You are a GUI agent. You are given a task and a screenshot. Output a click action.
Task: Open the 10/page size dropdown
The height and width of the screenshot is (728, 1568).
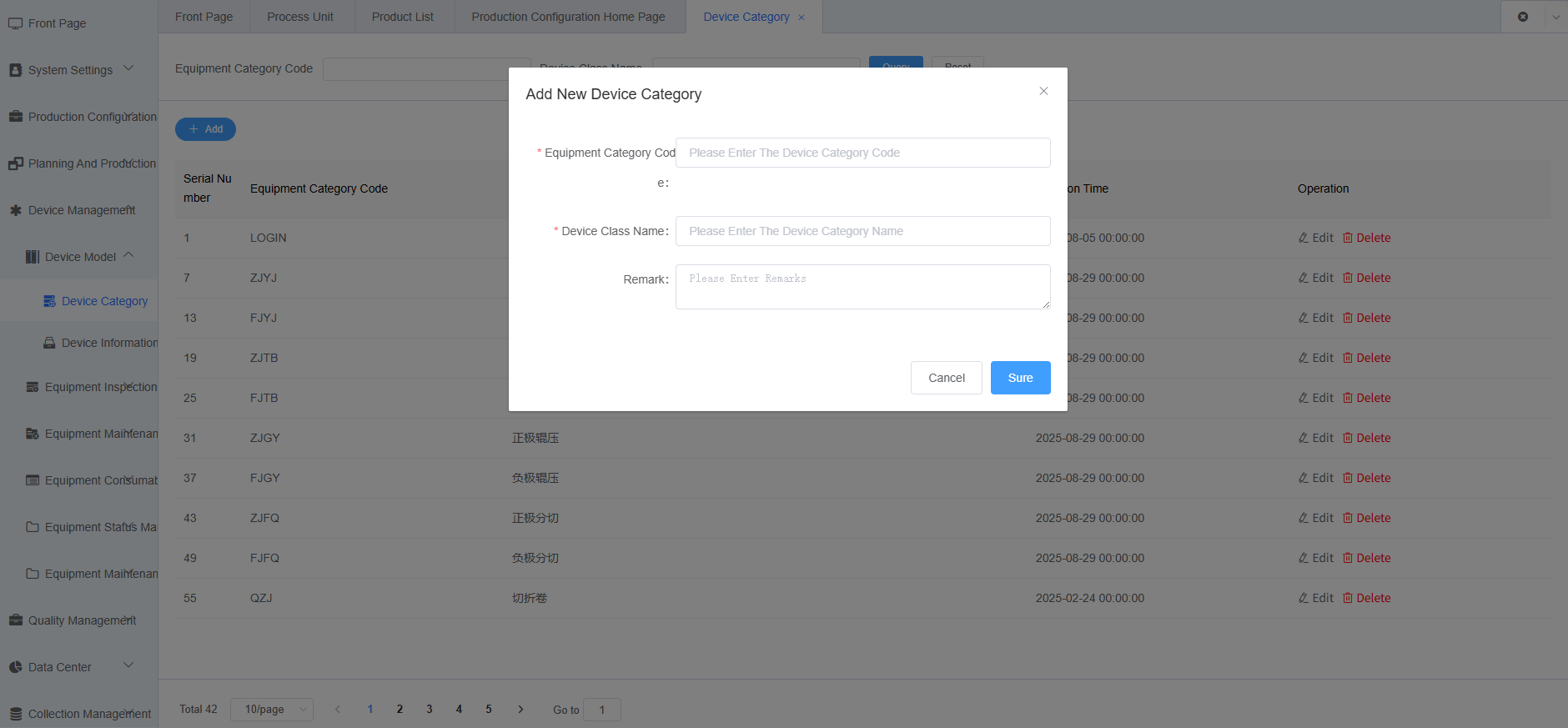click(272, 710)
